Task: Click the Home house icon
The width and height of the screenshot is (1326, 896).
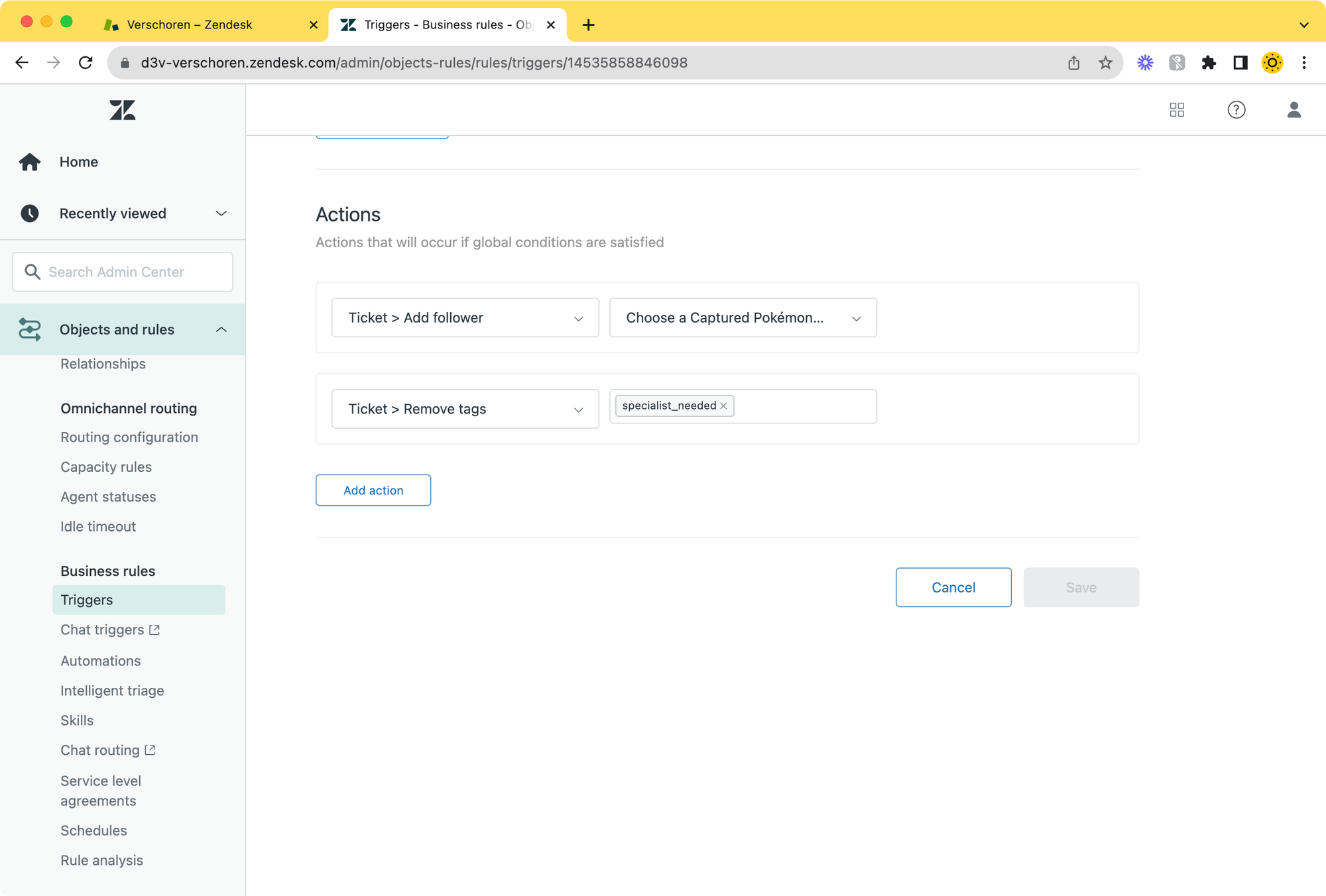Action: pos(30,162)
